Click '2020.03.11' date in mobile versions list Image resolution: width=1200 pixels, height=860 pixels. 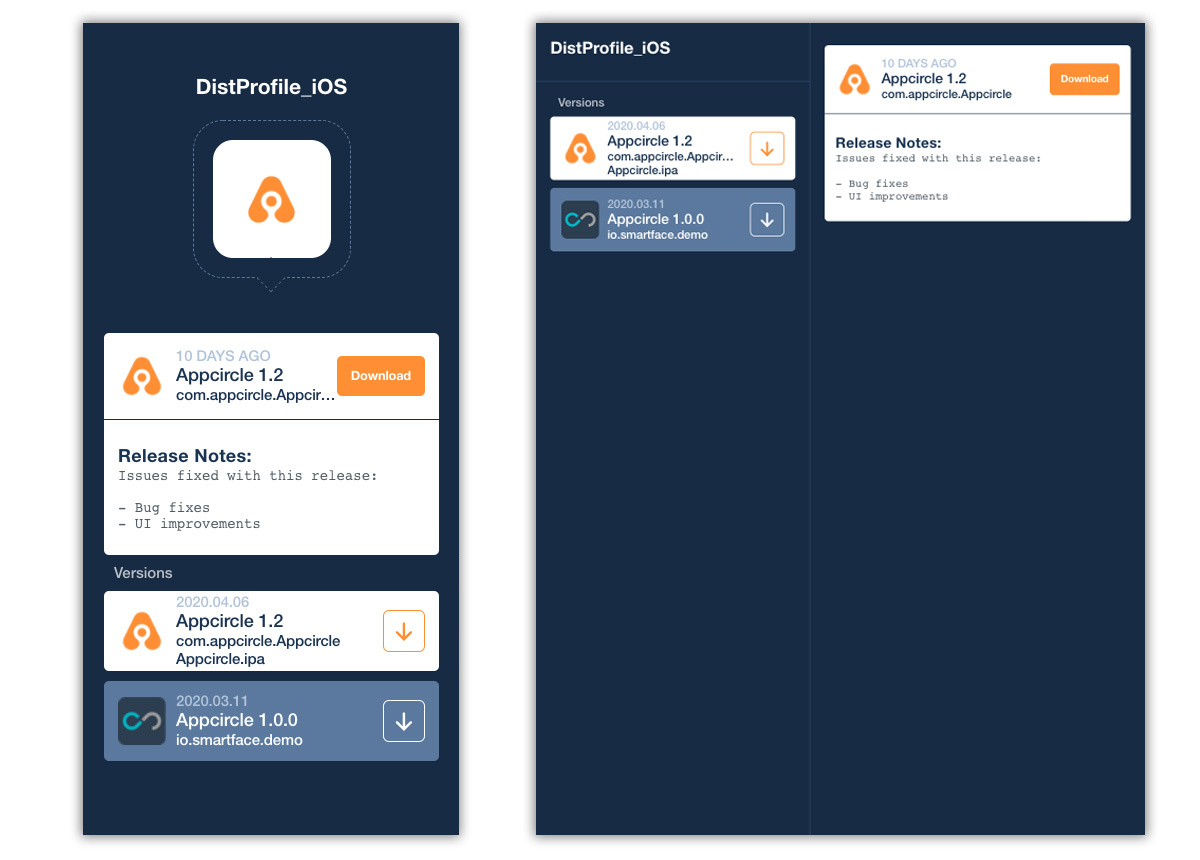coord(212,701)
